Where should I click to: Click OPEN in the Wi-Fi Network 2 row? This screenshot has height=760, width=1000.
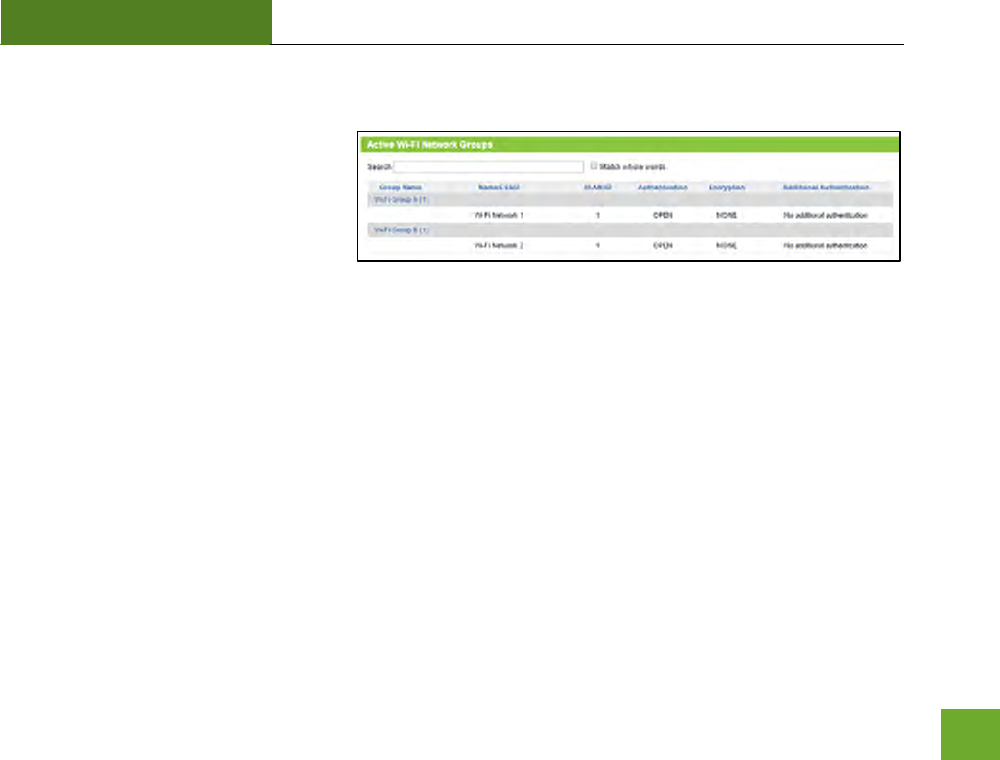tap(663, 245)
